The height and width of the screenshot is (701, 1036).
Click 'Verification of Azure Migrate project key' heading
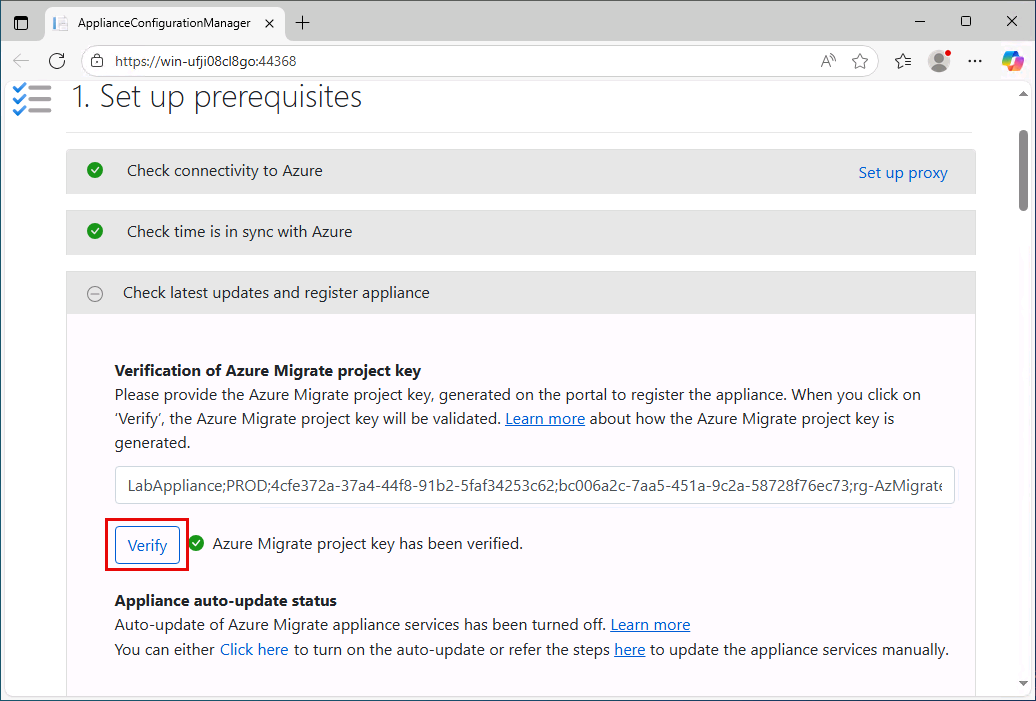tap(268, 371)
